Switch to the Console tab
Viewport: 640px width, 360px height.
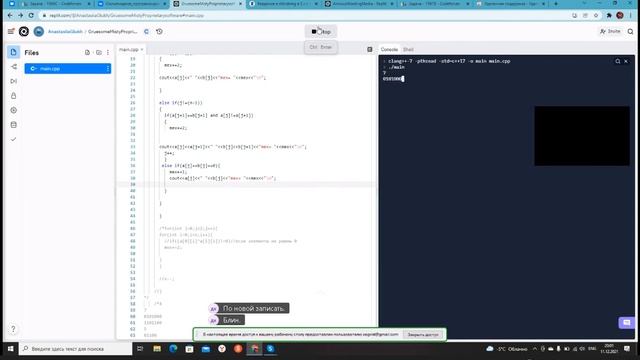(389, 49)
